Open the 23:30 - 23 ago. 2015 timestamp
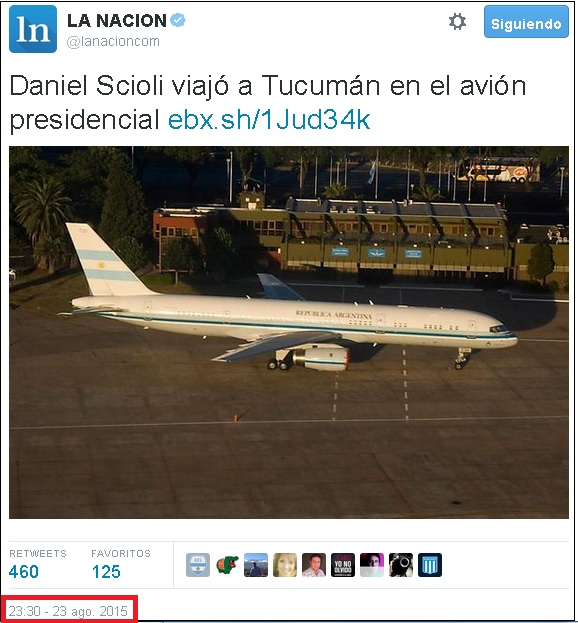Viewport: 578px width, 623px height. point(68,611)
